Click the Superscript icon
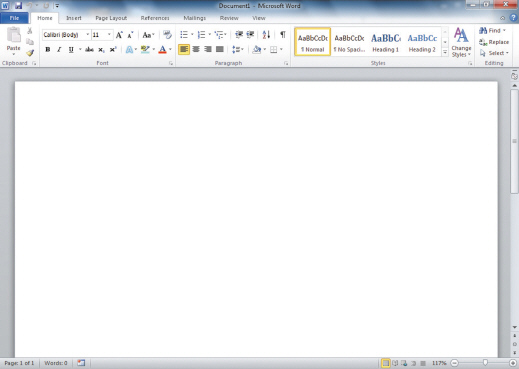The height and width of the screenshot is (369, 519). (113, 50)
